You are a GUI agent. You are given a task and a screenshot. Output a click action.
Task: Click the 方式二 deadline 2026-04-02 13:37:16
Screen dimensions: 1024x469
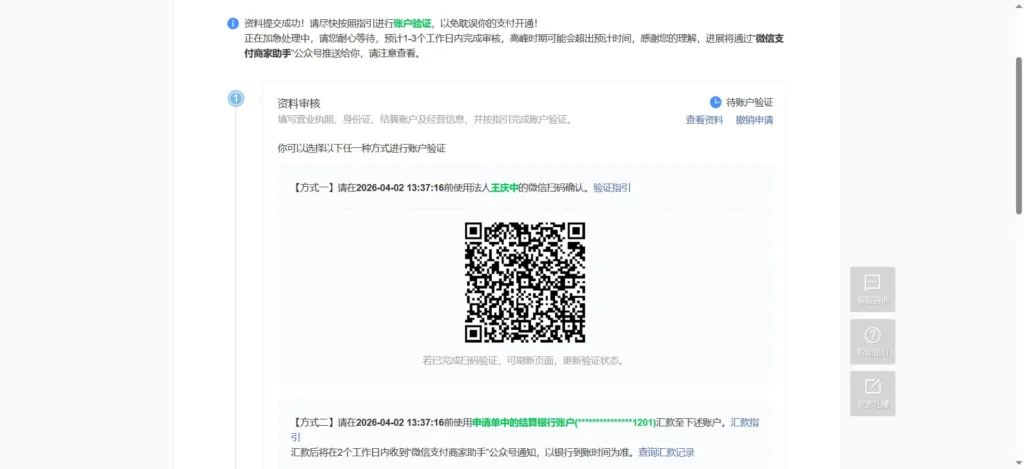400,423
